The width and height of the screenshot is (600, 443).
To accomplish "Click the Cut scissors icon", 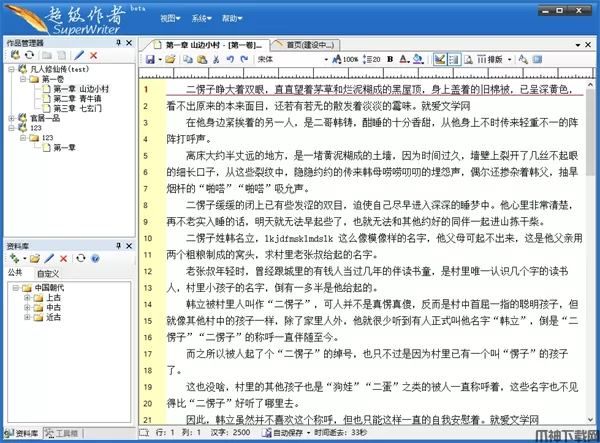I will click(x=216, y=59).
